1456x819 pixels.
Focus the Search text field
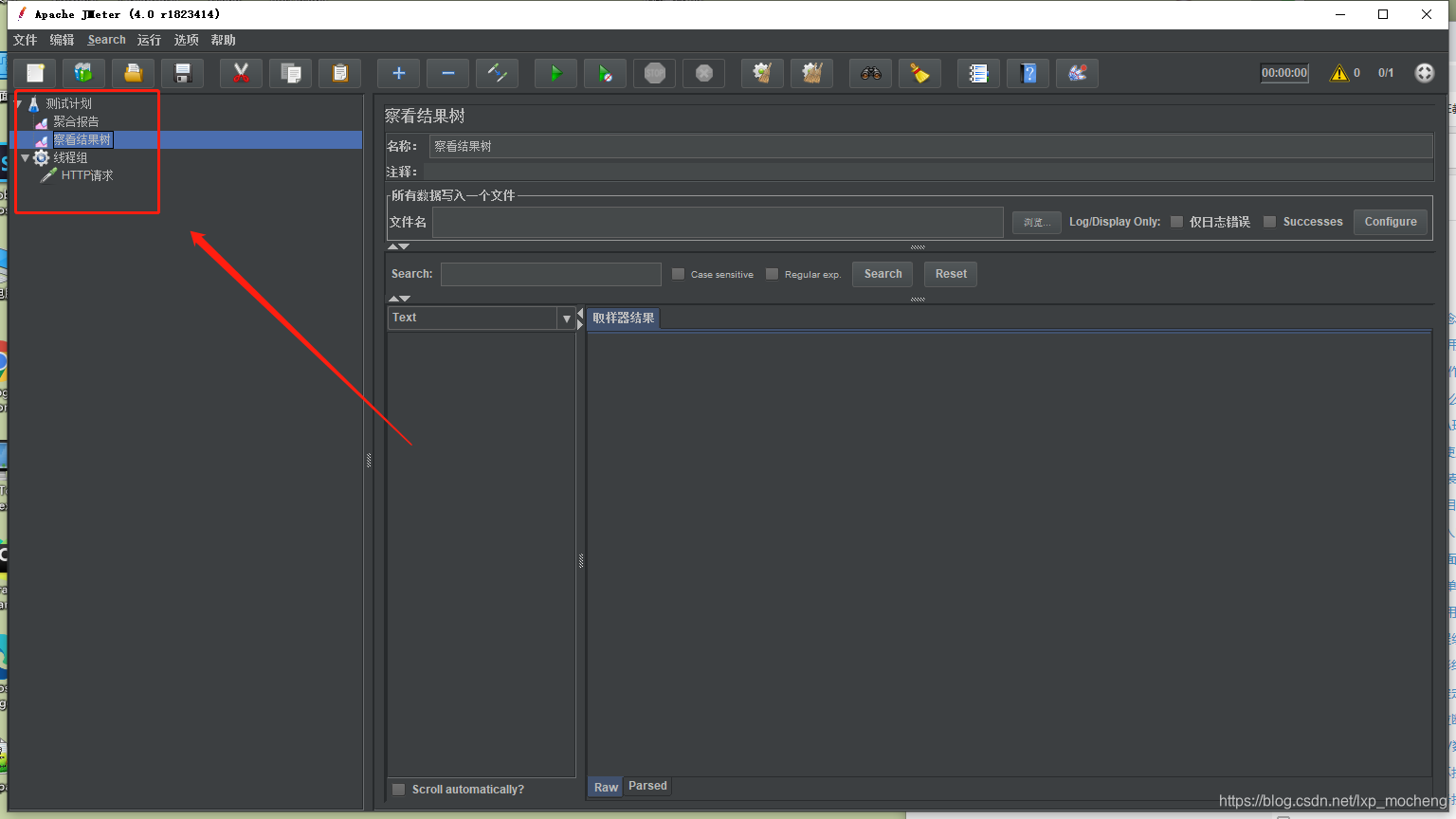pos(551,274)
